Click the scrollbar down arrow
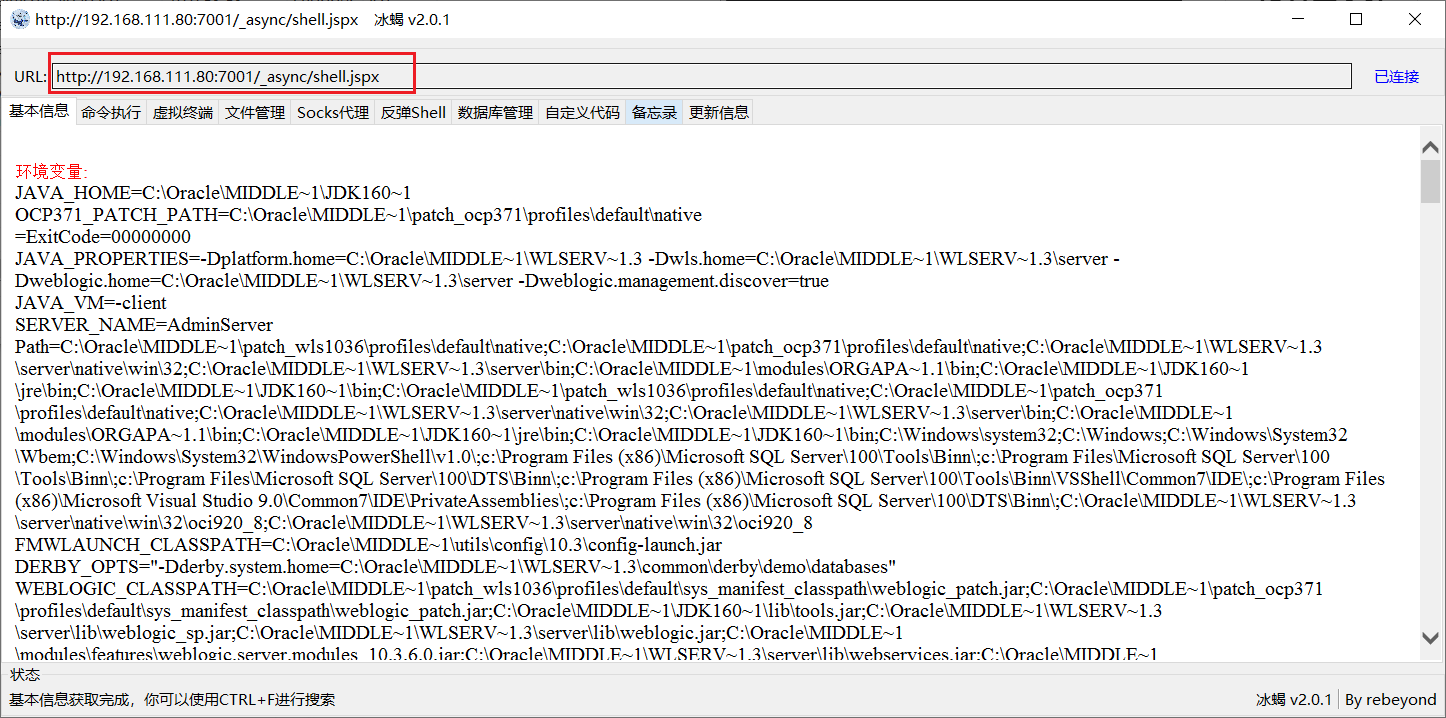Image resolution: width=1446 pixels, height=718 pixels. click(1430, 637)
